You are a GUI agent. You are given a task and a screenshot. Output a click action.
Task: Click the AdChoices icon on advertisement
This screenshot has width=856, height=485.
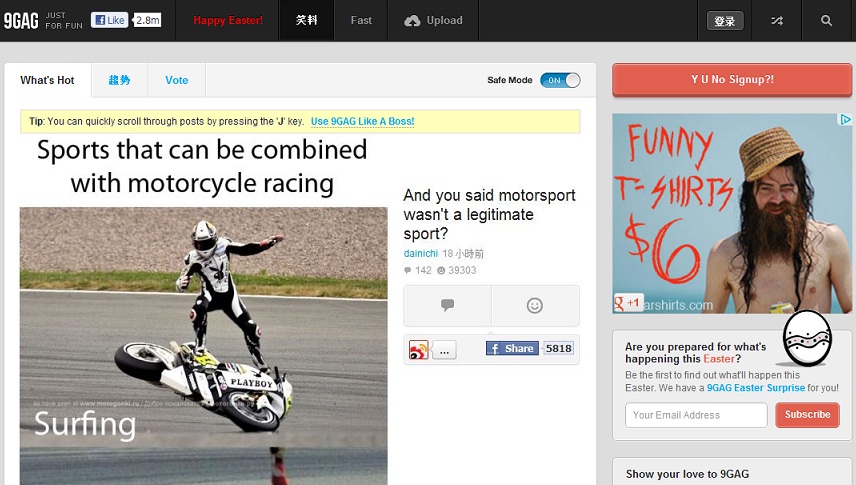(845, 119)
